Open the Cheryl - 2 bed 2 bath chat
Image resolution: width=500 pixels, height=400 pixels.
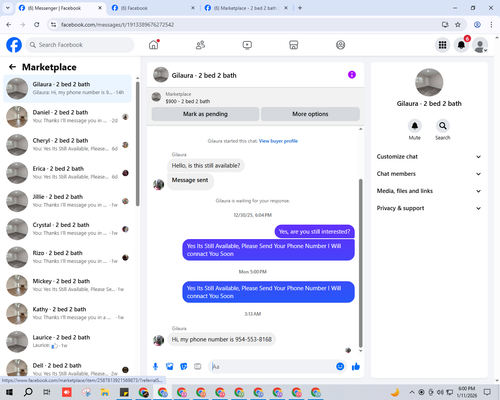(67, 145)
